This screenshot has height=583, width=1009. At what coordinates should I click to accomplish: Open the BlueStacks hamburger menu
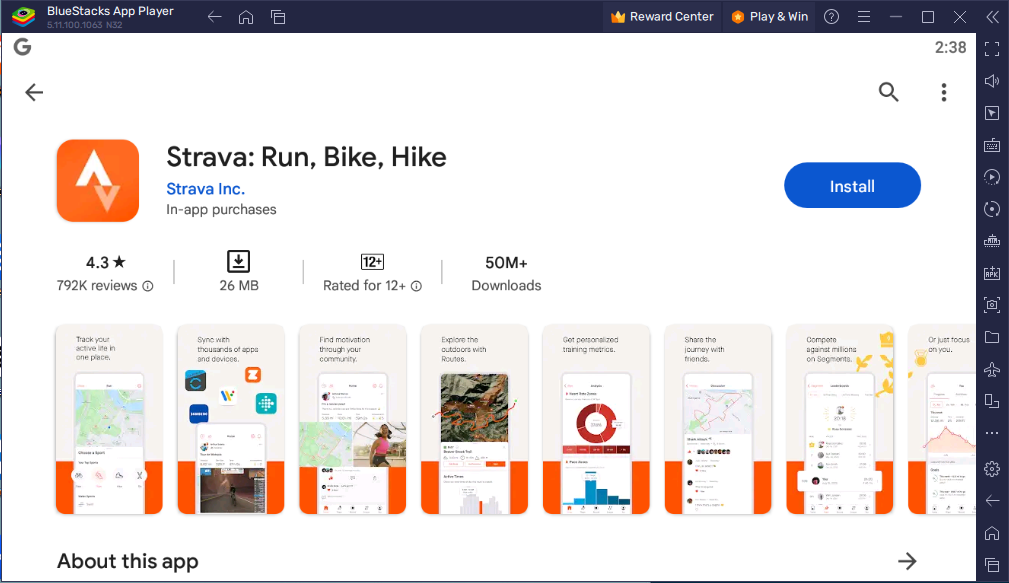point(864,17)
